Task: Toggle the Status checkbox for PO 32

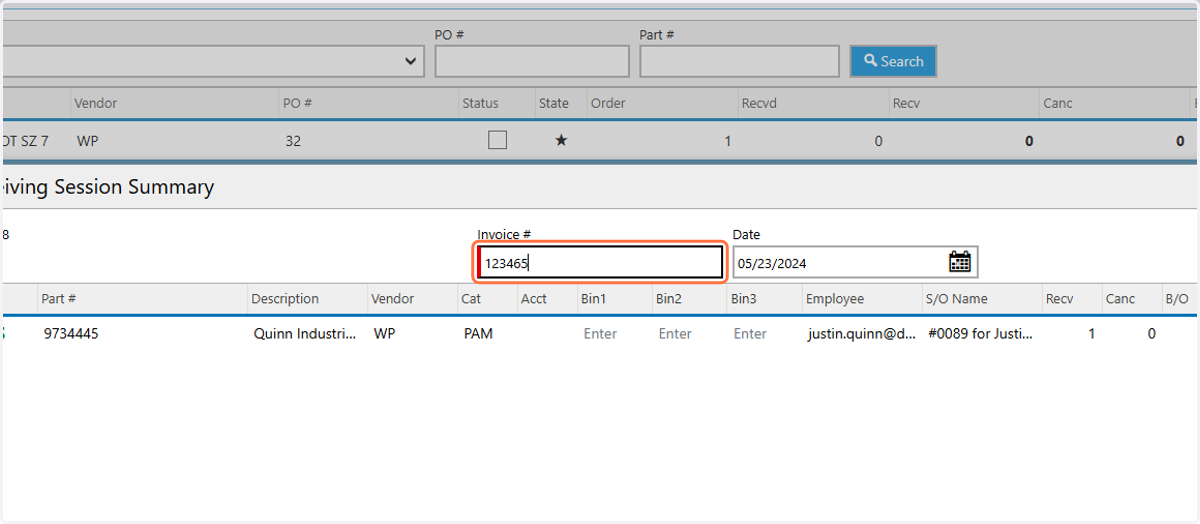Action: [497, 141]
